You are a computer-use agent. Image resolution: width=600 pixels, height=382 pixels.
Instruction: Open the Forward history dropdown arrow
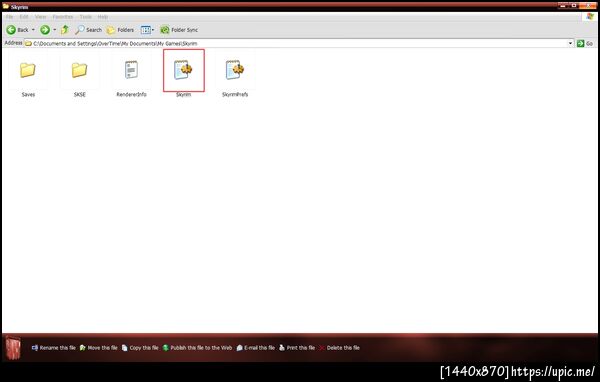(x=54, y=29)
